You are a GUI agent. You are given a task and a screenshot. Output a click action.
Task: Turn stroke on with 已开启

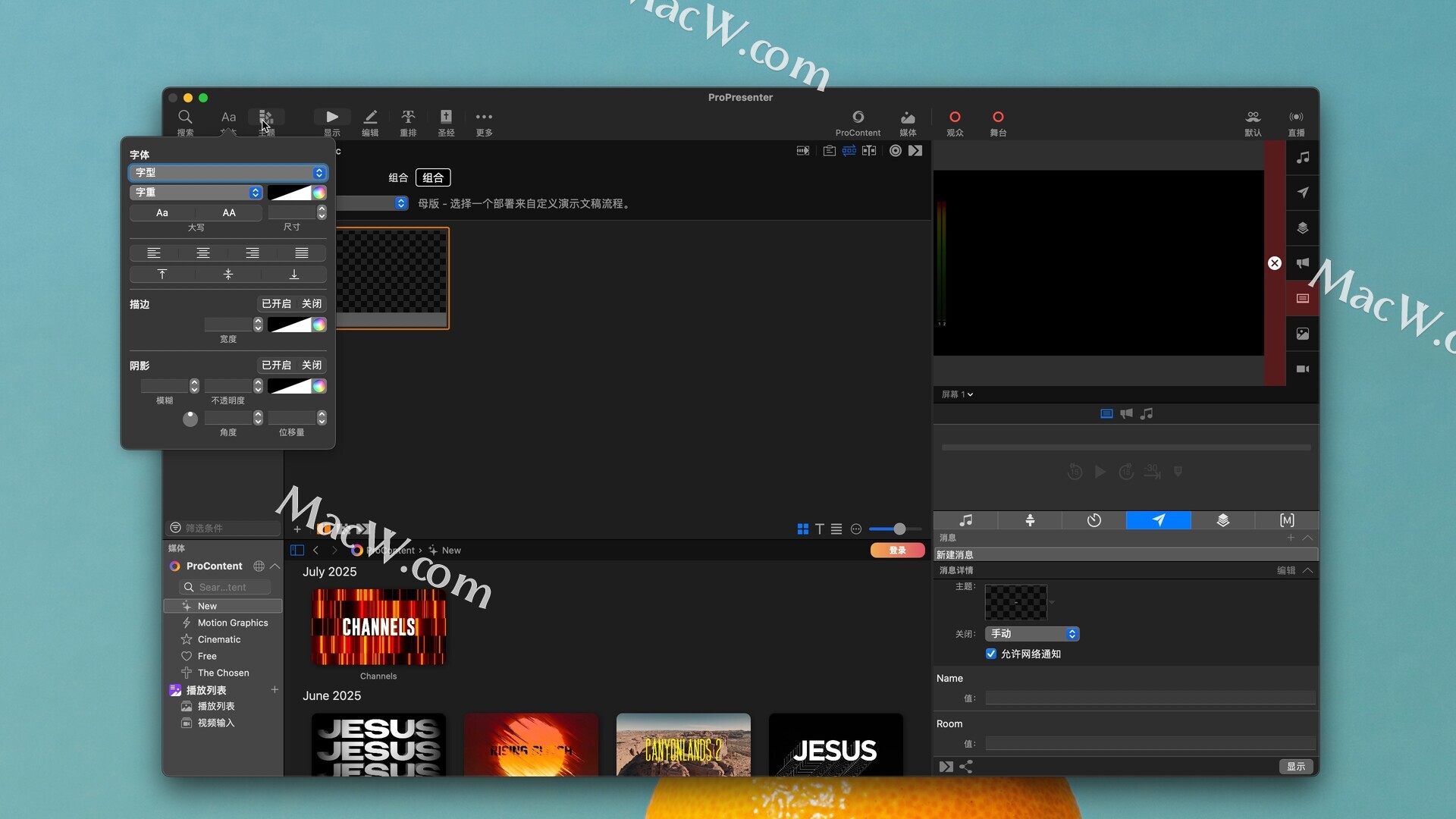pyautogui.click(x=276, y=303)
